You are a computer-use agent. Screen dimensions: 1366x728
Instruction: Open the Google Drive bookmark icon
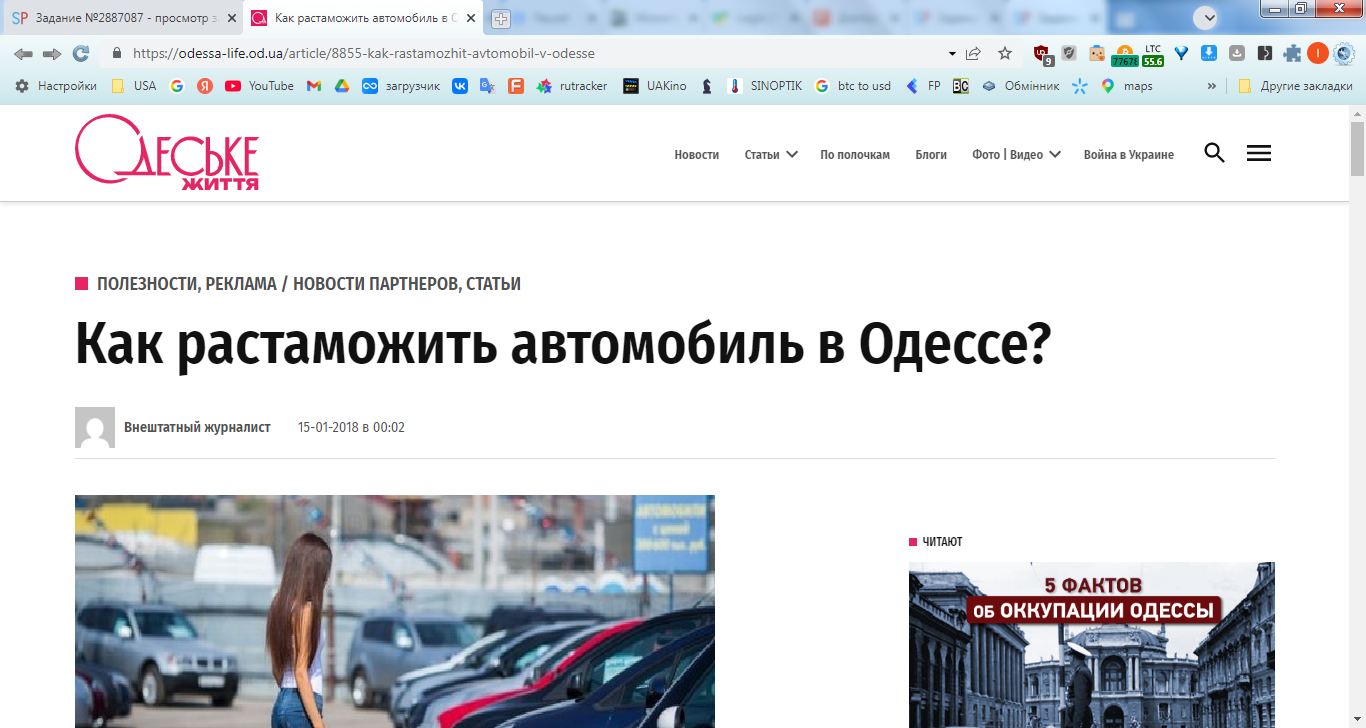341,86
